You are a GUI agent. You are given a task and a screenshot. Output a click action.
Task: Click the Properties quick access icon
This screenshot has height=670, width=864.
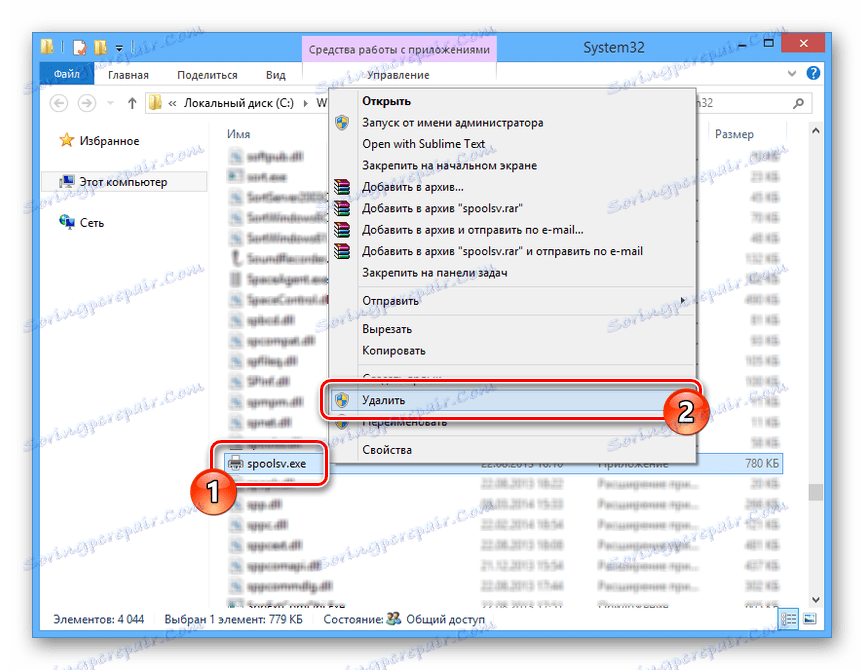coord(79,47)
